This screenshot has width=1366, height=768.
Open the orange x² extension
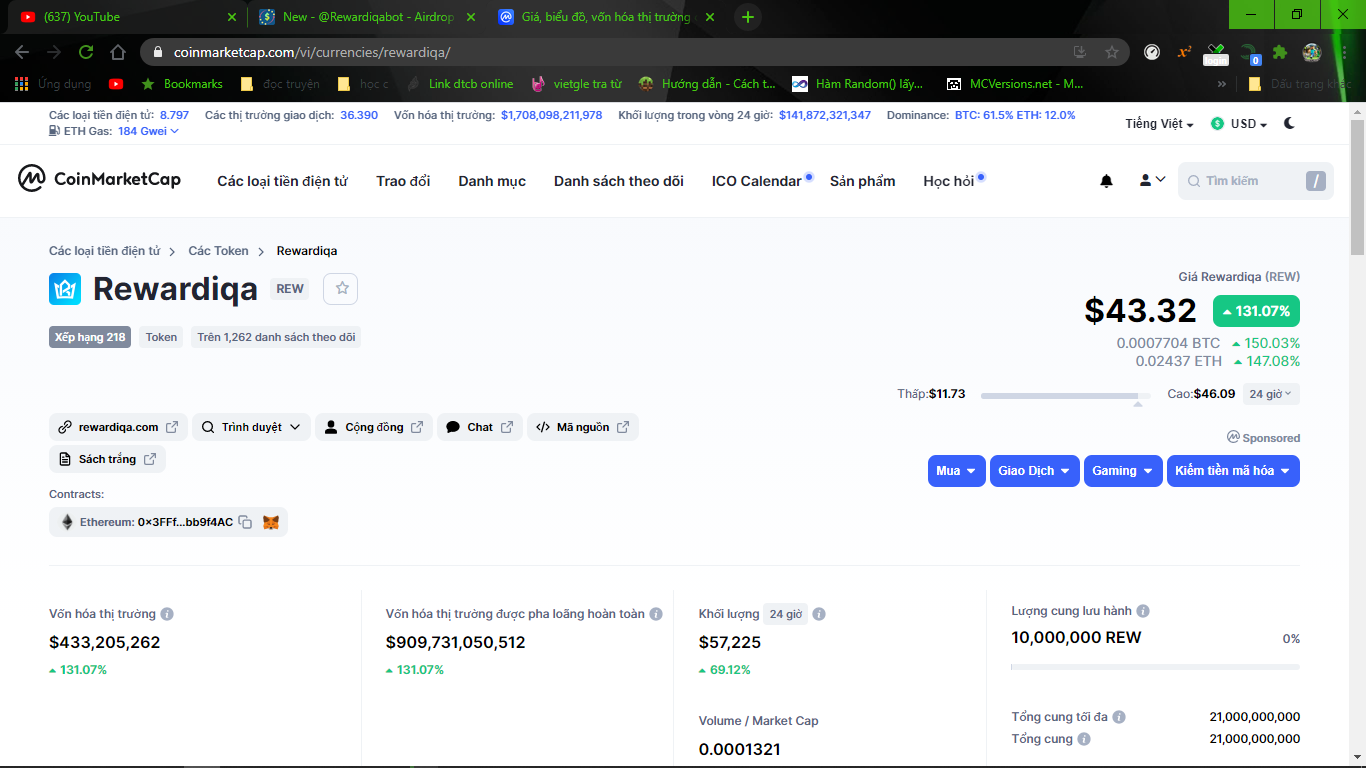1184,52
